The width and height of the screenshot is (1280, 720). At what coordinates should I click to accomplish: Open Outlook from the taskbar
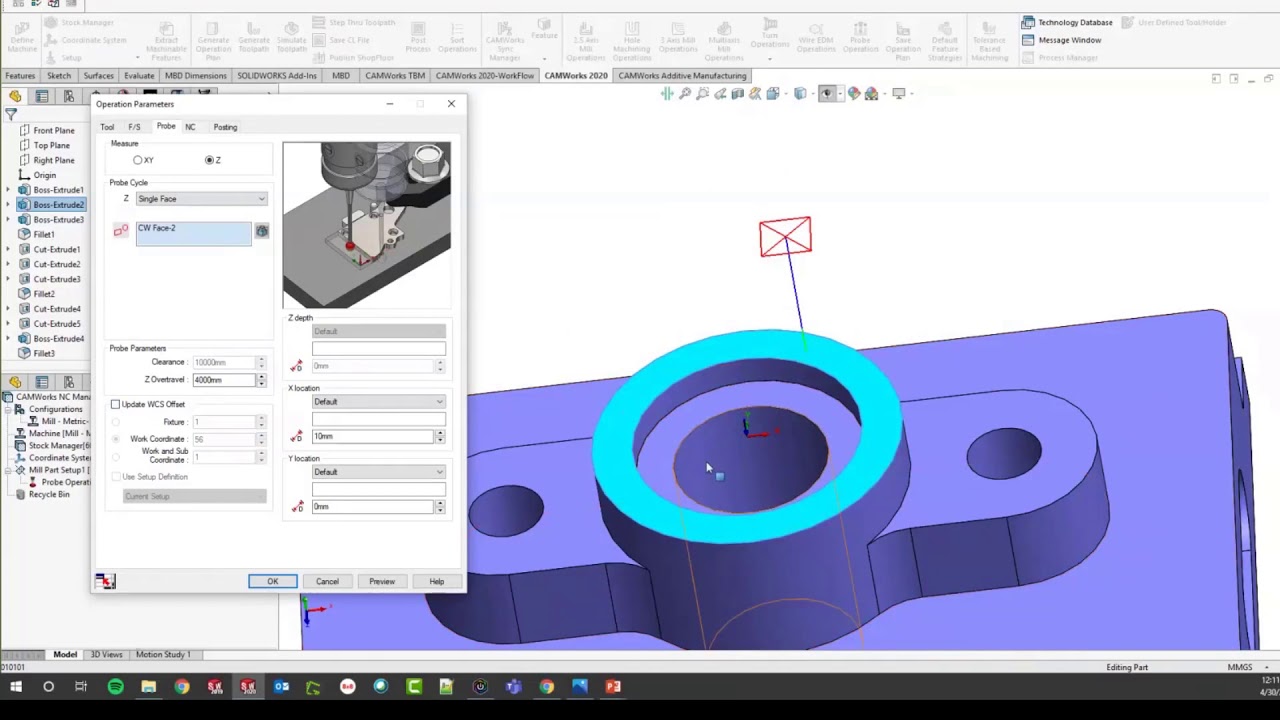pos(281,687)
